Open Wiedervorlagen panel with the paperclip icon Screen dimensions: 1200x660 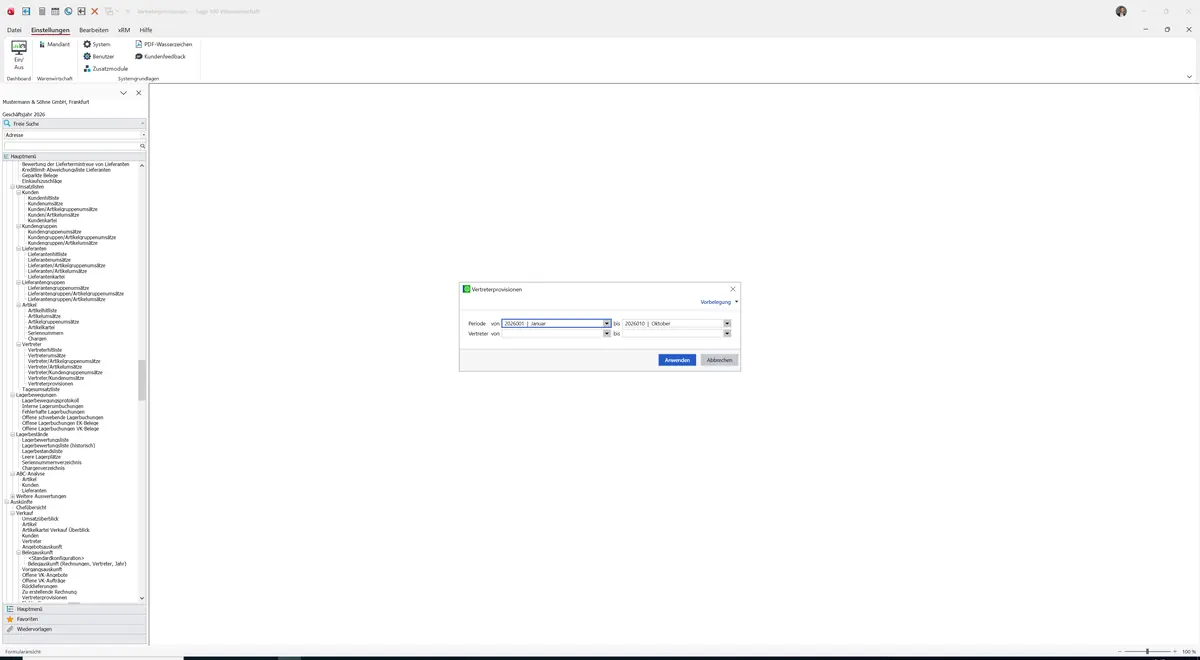point(74,629)
